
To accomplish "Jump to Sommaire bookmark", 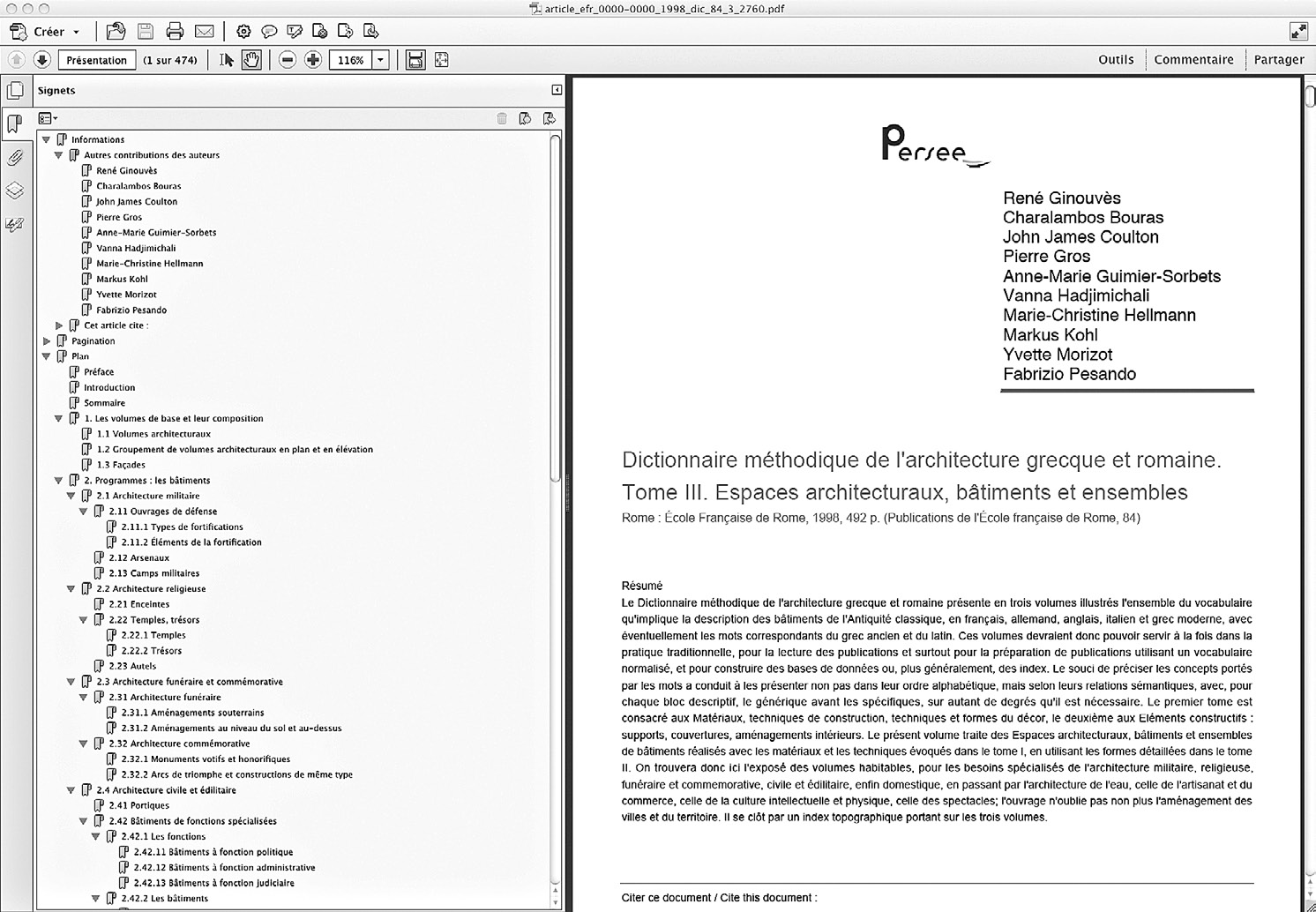I will 104,403.
